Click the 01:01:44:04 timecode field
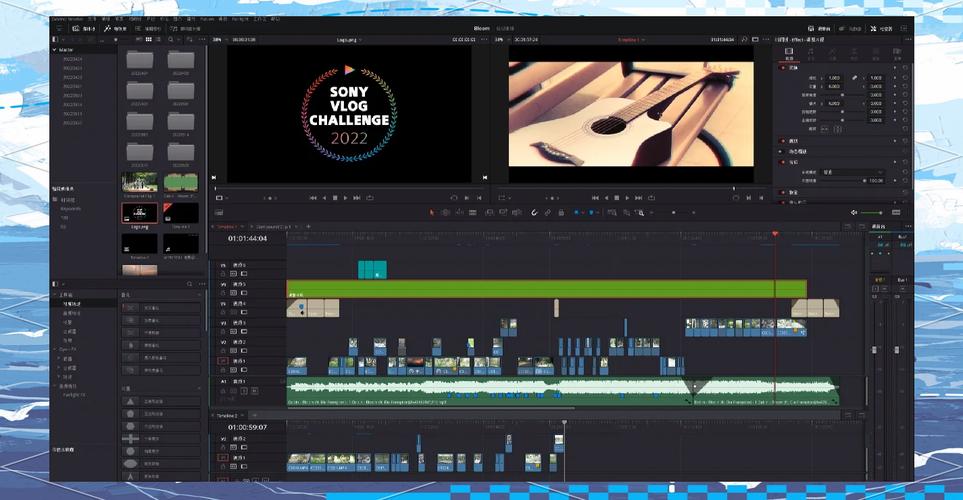Screen dimensions: 963x500 248,238
